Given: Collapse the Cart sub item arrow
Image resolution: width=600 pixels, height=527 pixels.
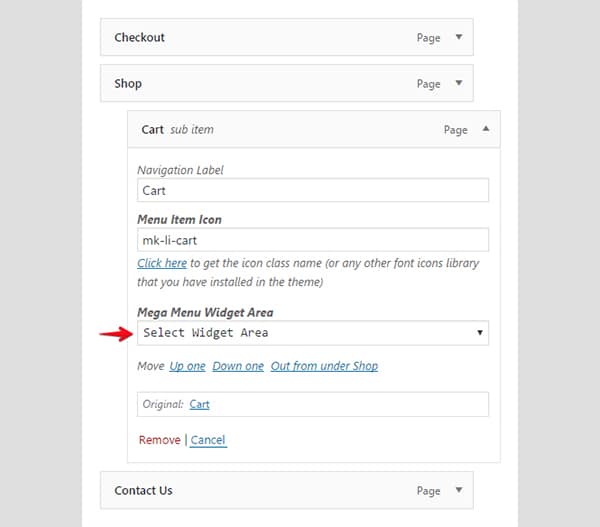Looking at the screenshot, I should (486, 129).
